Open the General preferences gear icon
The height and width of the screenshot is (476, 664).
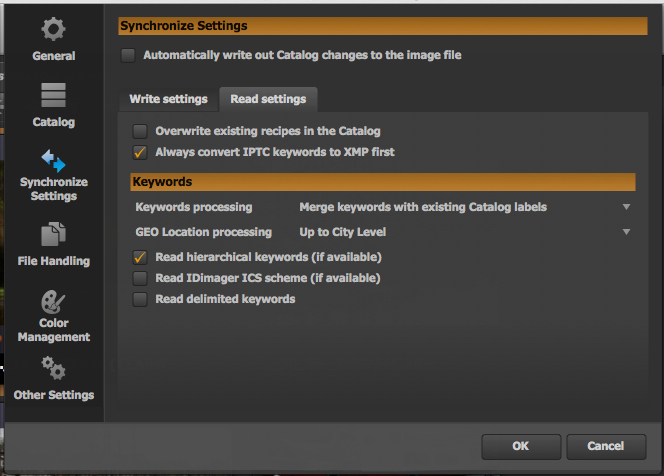(53, 29)
